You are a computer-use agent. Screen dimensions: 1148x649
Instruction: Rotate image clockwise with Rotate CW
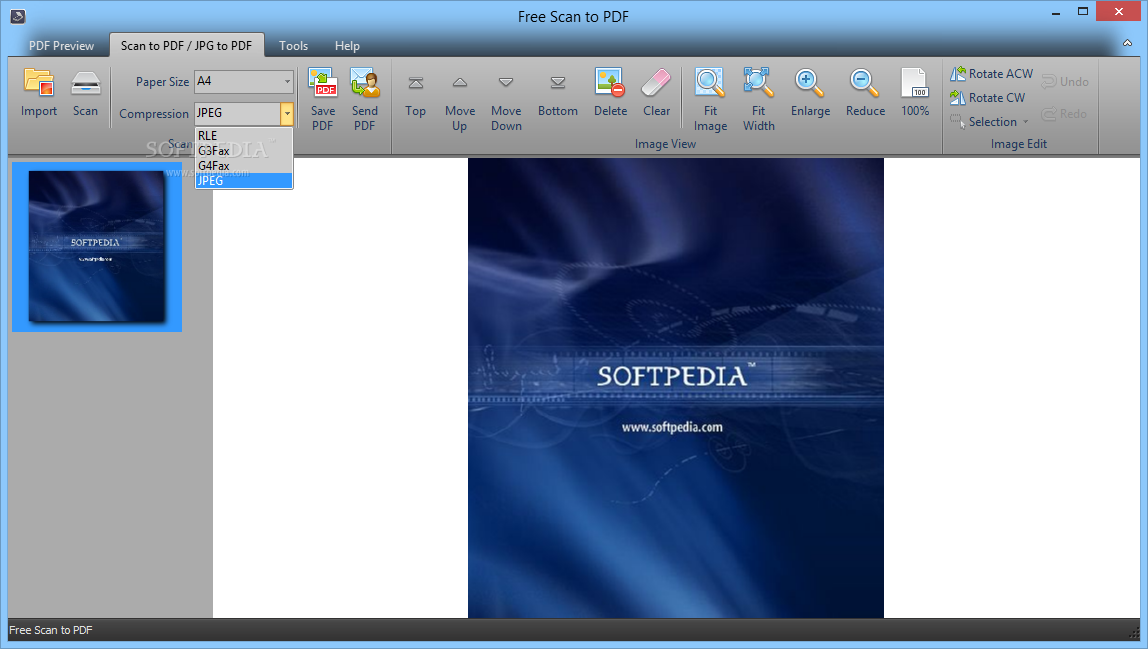point(988,97)
